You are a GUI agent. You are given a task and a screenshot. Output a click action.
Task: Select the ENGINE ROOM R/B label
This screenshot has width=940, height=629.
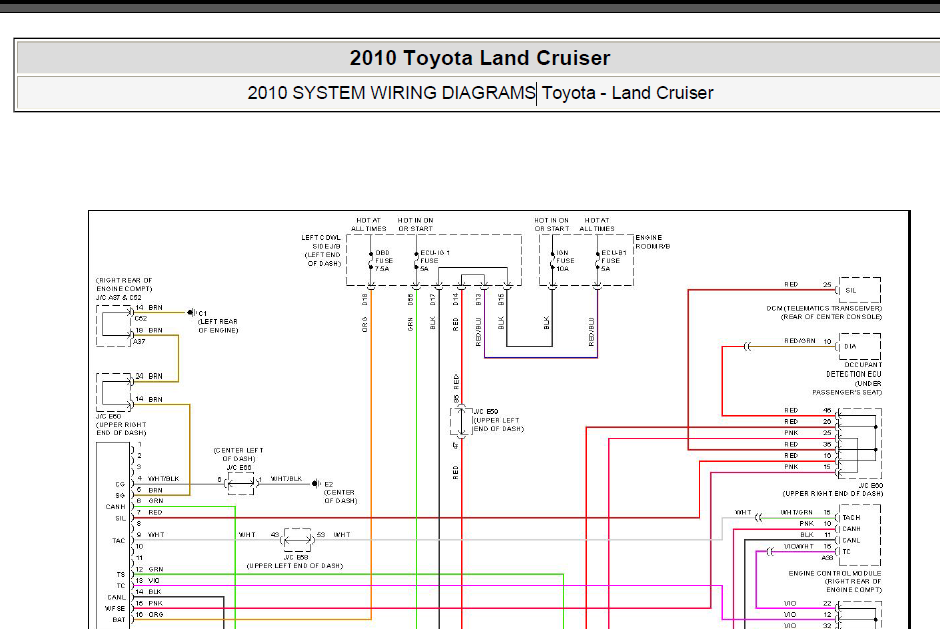pyautogui.click(x=653, y=242)
